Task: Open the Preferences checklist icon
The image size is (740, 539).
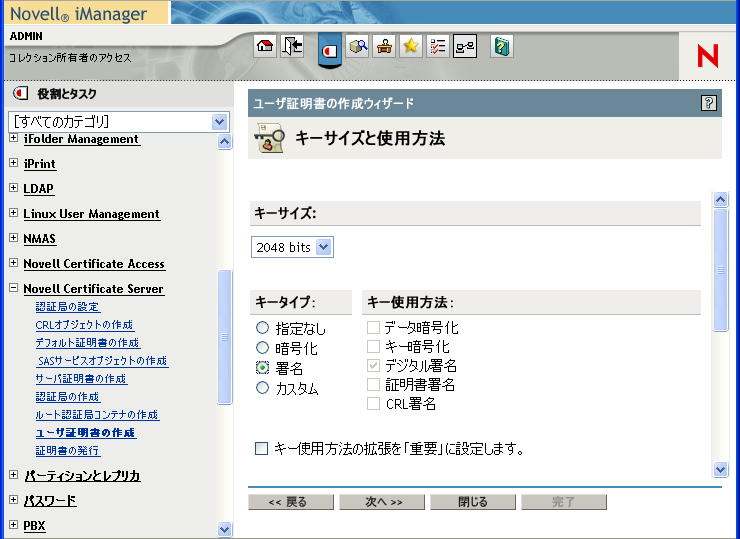Action: pos(437,46)
